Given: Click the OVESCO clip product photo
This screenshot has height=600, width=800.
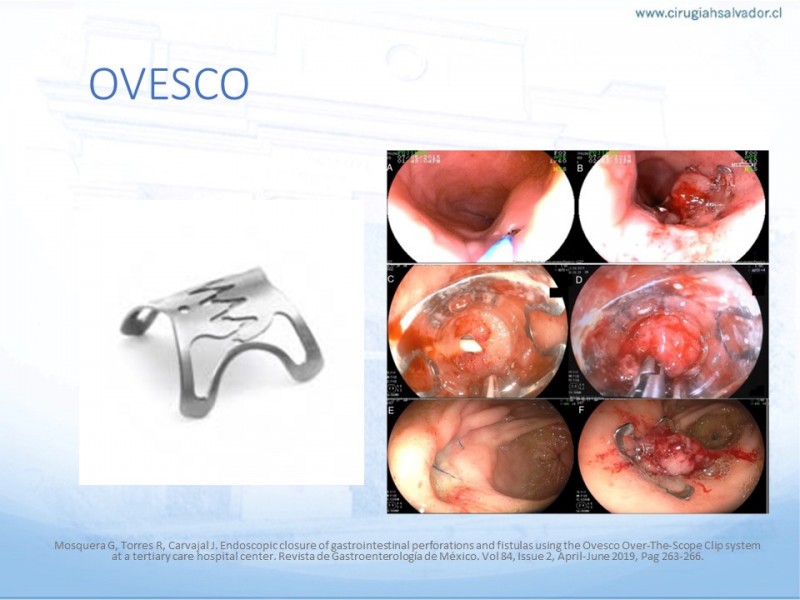Looking at the screenshot, I should pyautogui.click(x=221, y=342).
